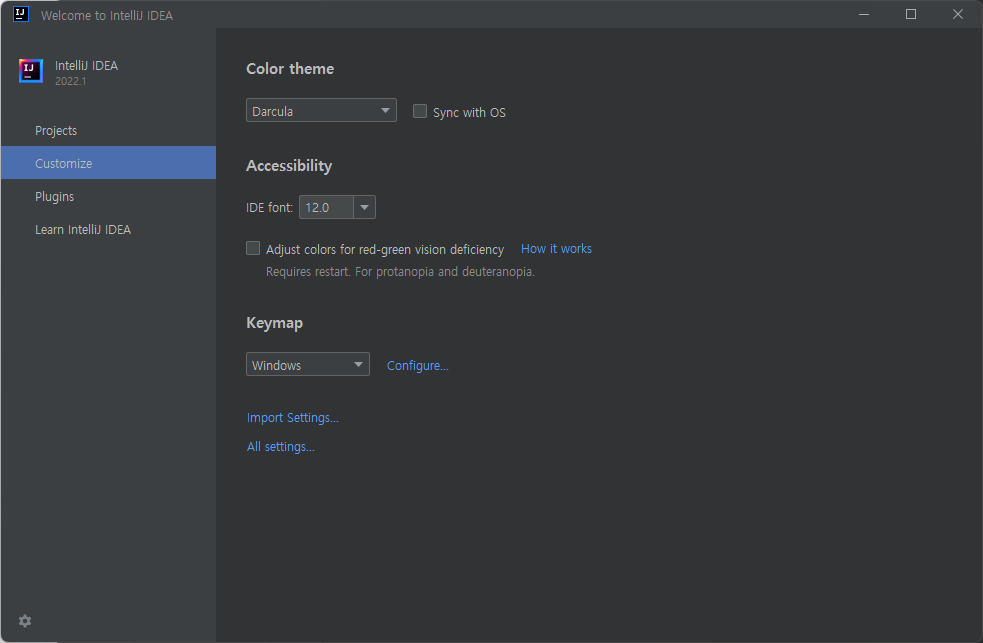Maximize the Welcome window
This screenshot has height=643, width=983.
tap(911, 14)
